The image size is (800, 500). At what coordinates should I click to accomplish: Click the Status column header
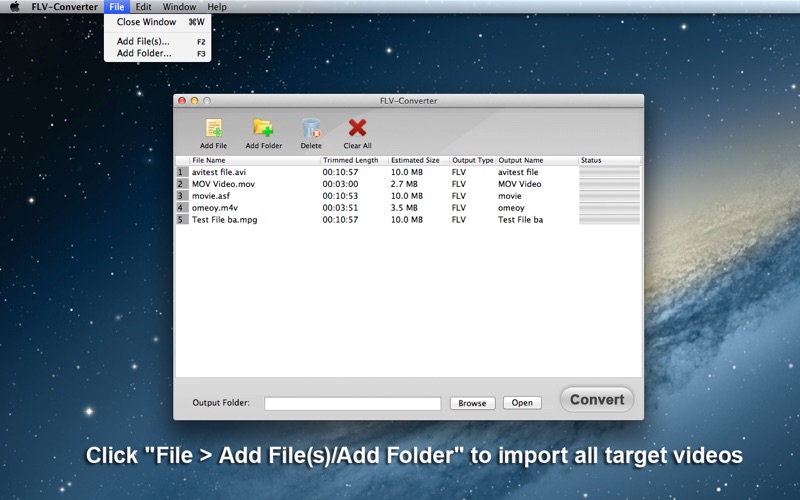pyautogui.click(x=610, y=160)
